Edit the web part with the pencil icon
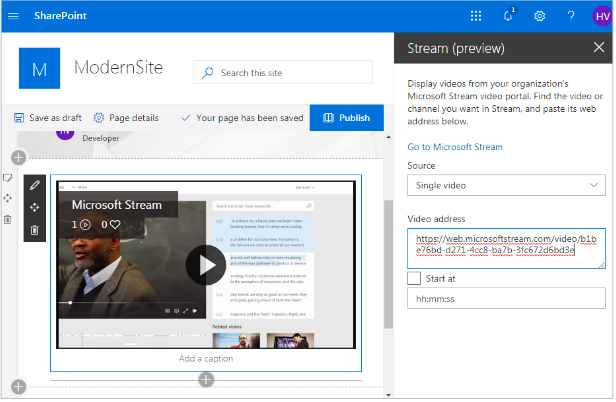 [x=35, y=185]
